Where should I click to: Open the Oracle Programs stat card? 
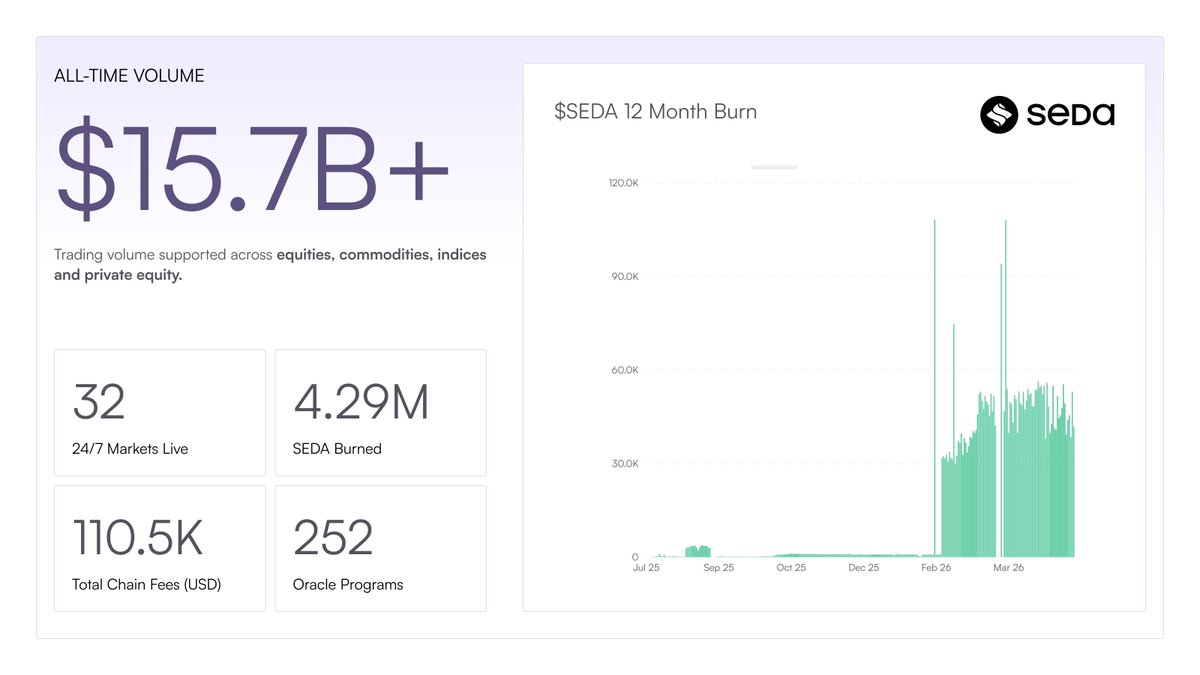381,548
